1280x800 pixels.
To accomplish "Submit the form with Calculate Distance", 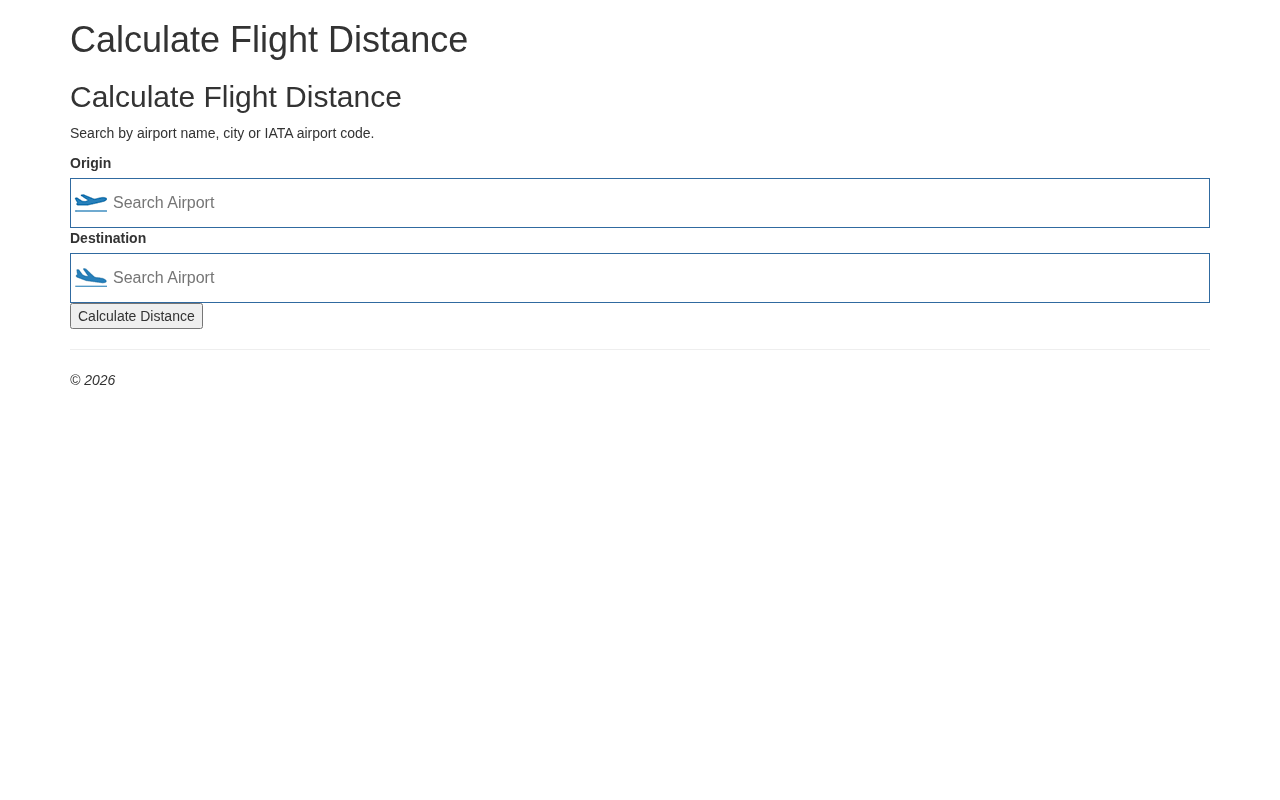I will (x=136, y=316).
